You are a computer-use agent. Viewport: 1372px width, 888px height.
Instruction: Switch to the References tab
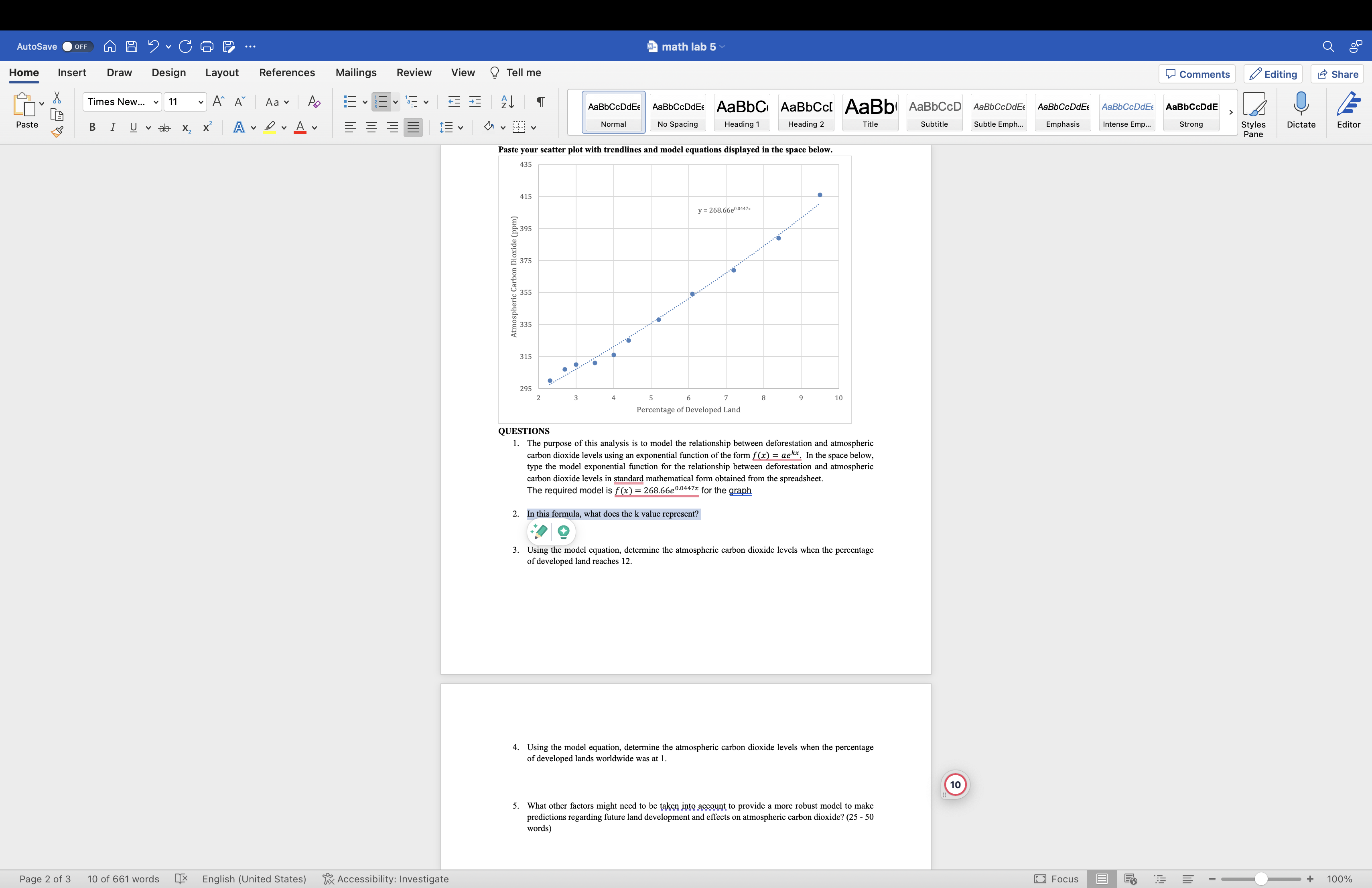[x=286, y=73]
